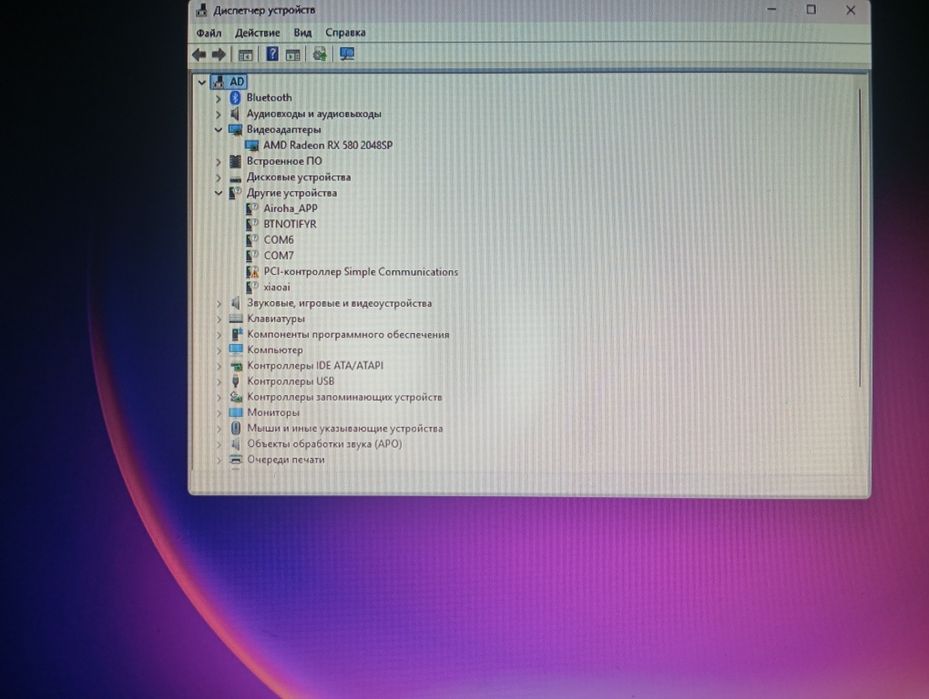Minimize the Диспетчер устройств window
929x699 pixels.
click(772, 9)
